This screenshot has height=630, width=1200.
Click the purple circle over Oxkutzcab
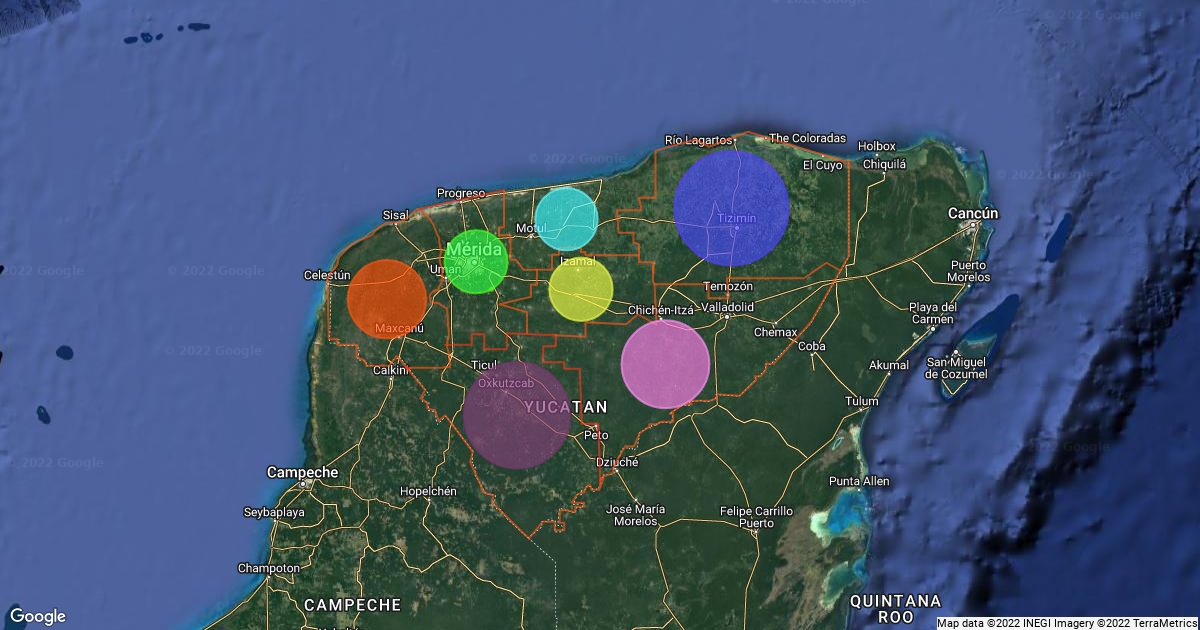pyautogui.click(x=516, y=415)
